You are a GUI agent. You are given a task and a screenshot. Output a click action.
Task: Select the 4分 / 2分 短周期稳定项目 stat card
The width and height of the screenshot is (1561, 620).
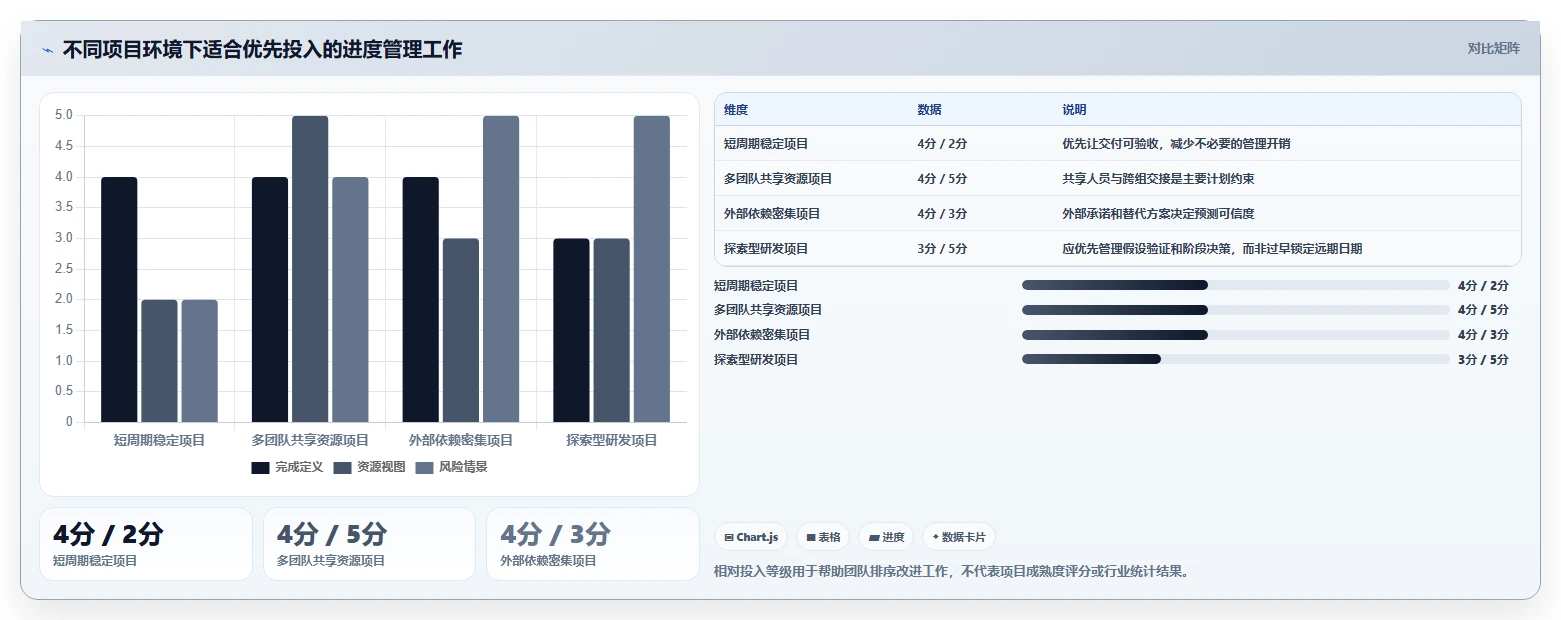146,544
